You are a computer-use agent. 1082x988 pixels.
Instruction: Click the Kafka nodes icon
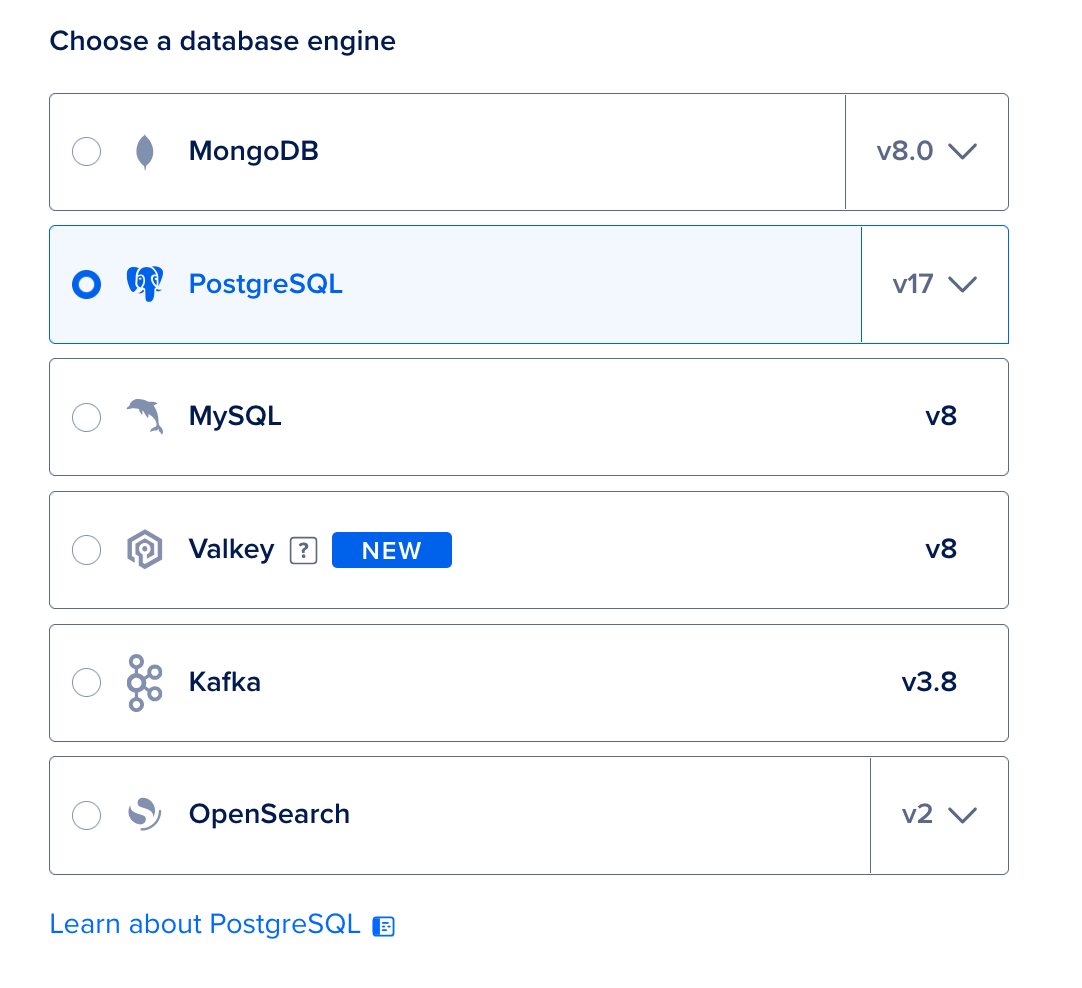tap(144, 682)
